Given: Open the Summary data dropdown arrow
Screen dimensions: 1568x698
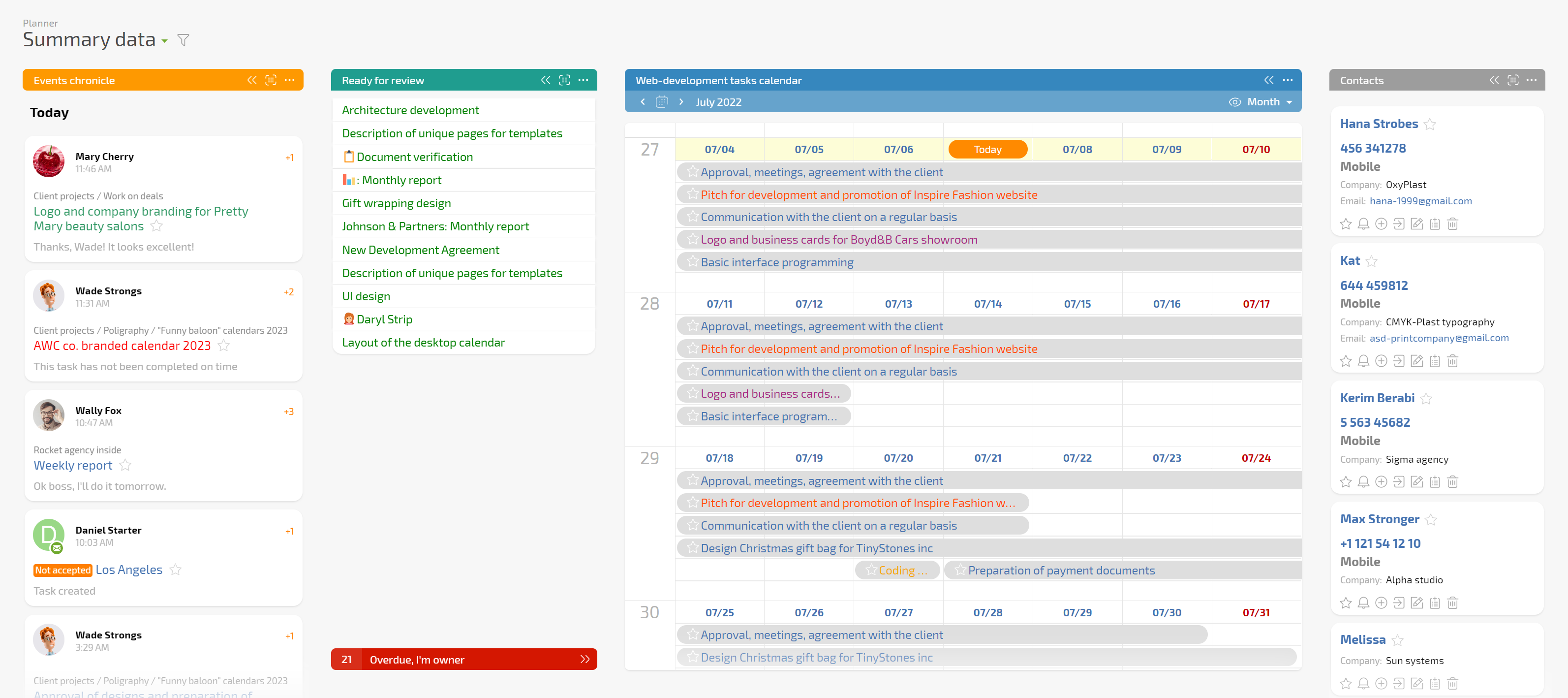Looking at the screenshot, I should [164, 41].
